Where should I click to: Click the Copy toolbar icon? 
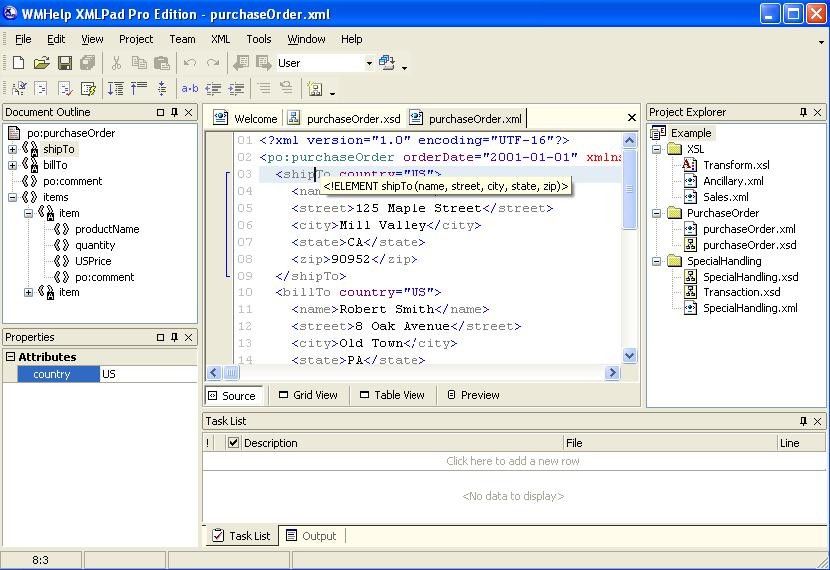coord(139,63)
